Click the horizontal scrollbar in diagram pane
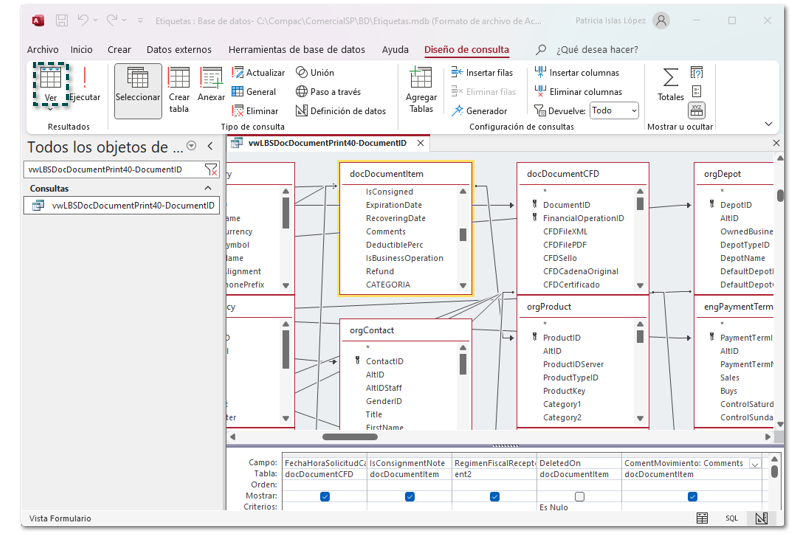The width and height of the screenshot is (793, 535). coord(350,436)
